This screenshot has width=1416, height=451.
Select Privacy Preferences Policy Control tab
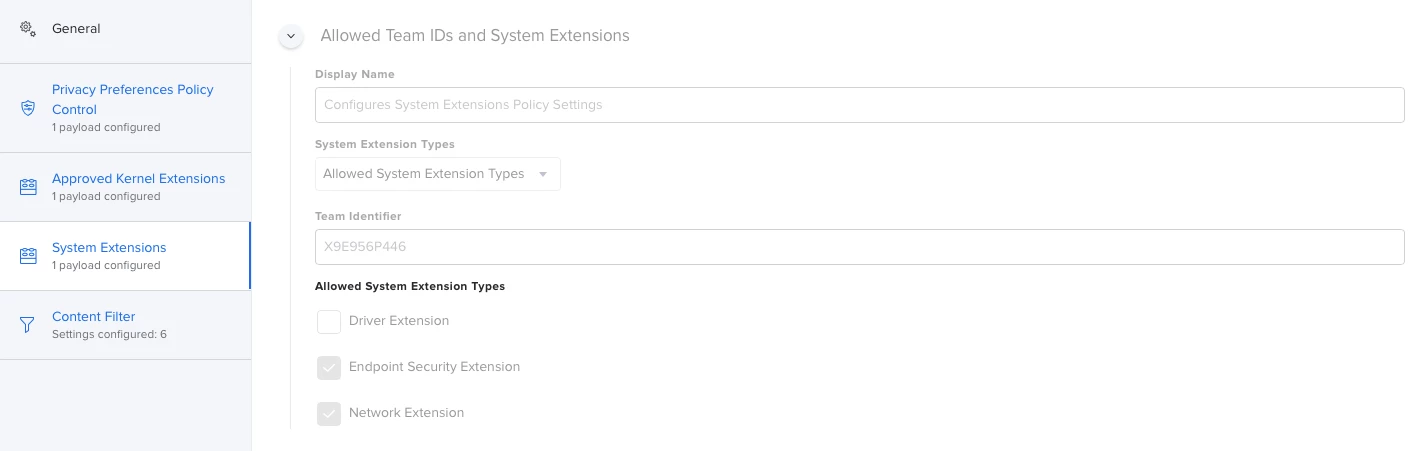coord(132,99)
